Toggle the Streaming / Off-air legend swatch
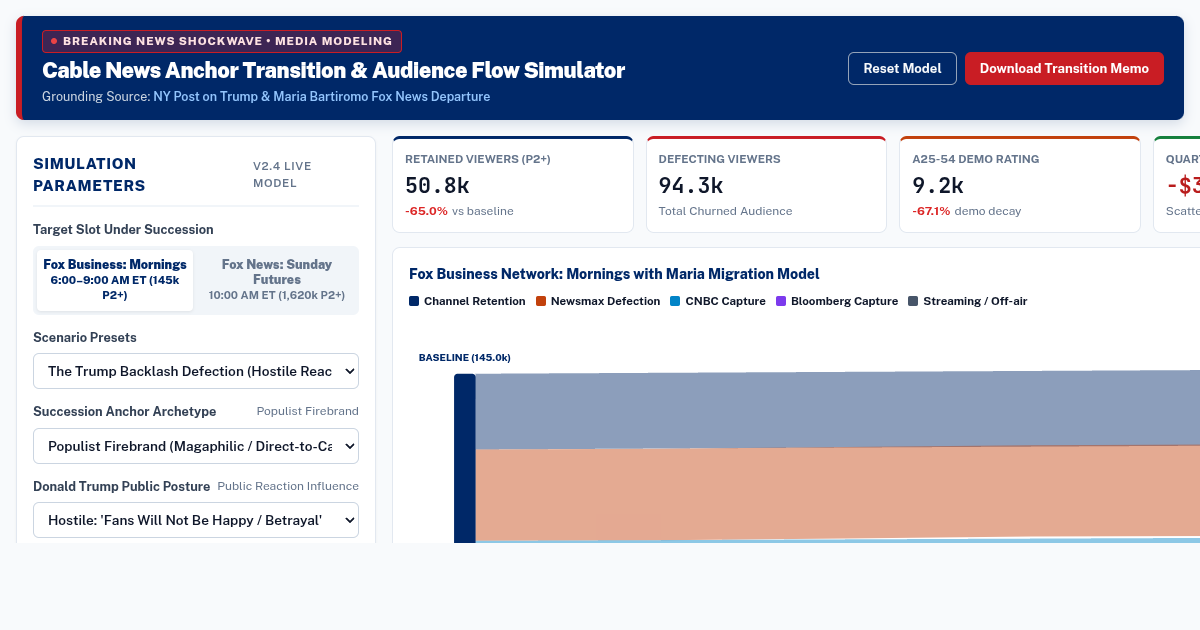Viewport: 1200px width, 630px height. [913, 301]
